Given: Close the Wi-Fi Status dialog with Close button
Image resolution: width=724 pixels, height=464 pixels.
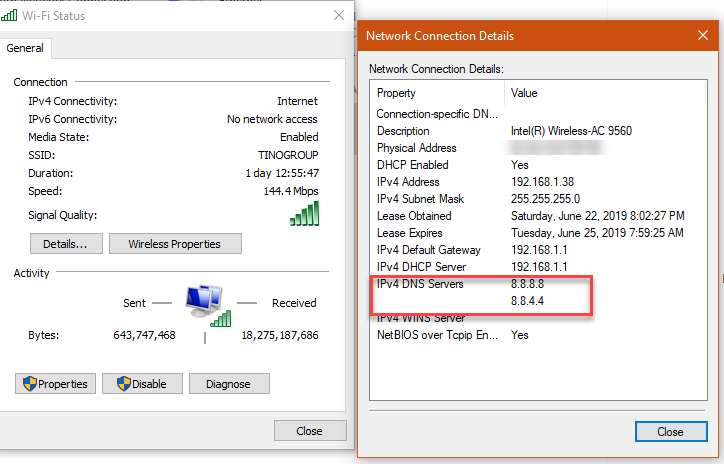Looking at the screenshot, I should (310, 430).
